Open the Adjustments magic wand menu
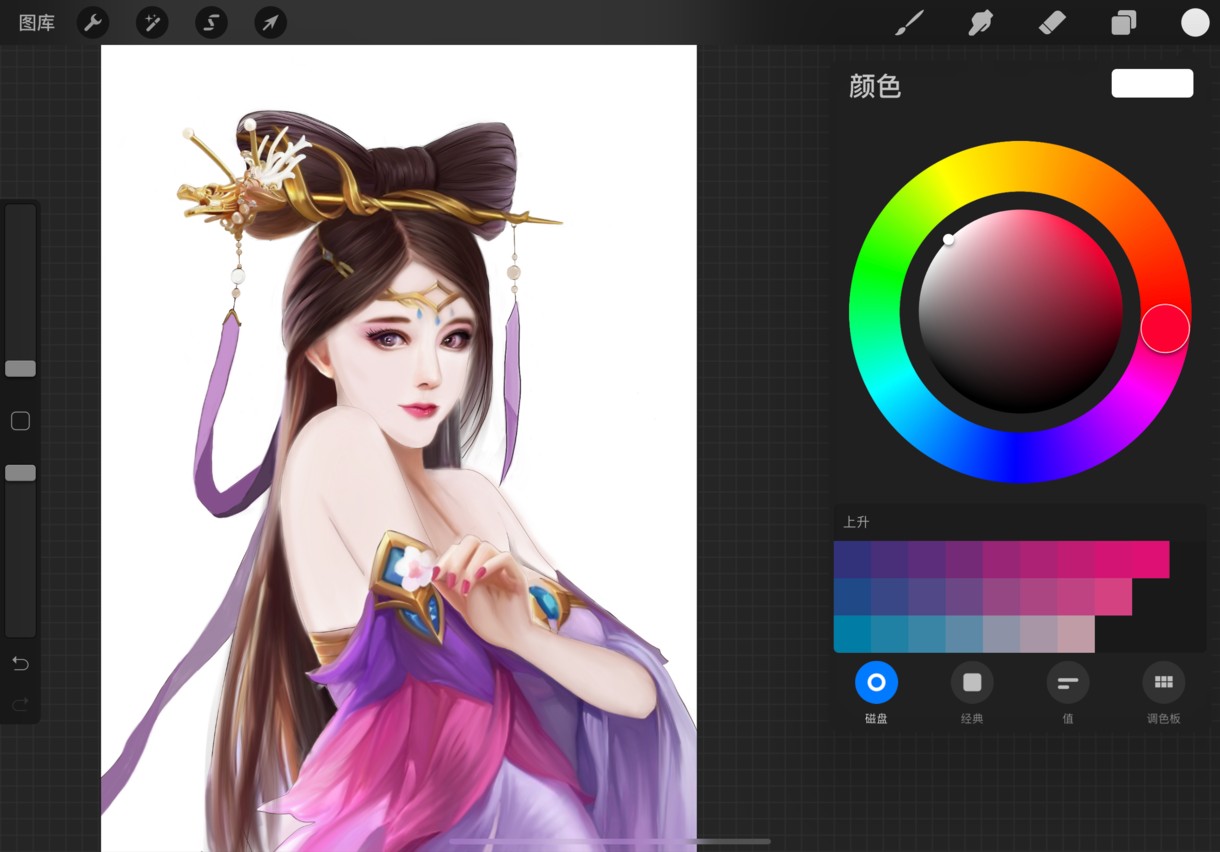 pos(152,23)
